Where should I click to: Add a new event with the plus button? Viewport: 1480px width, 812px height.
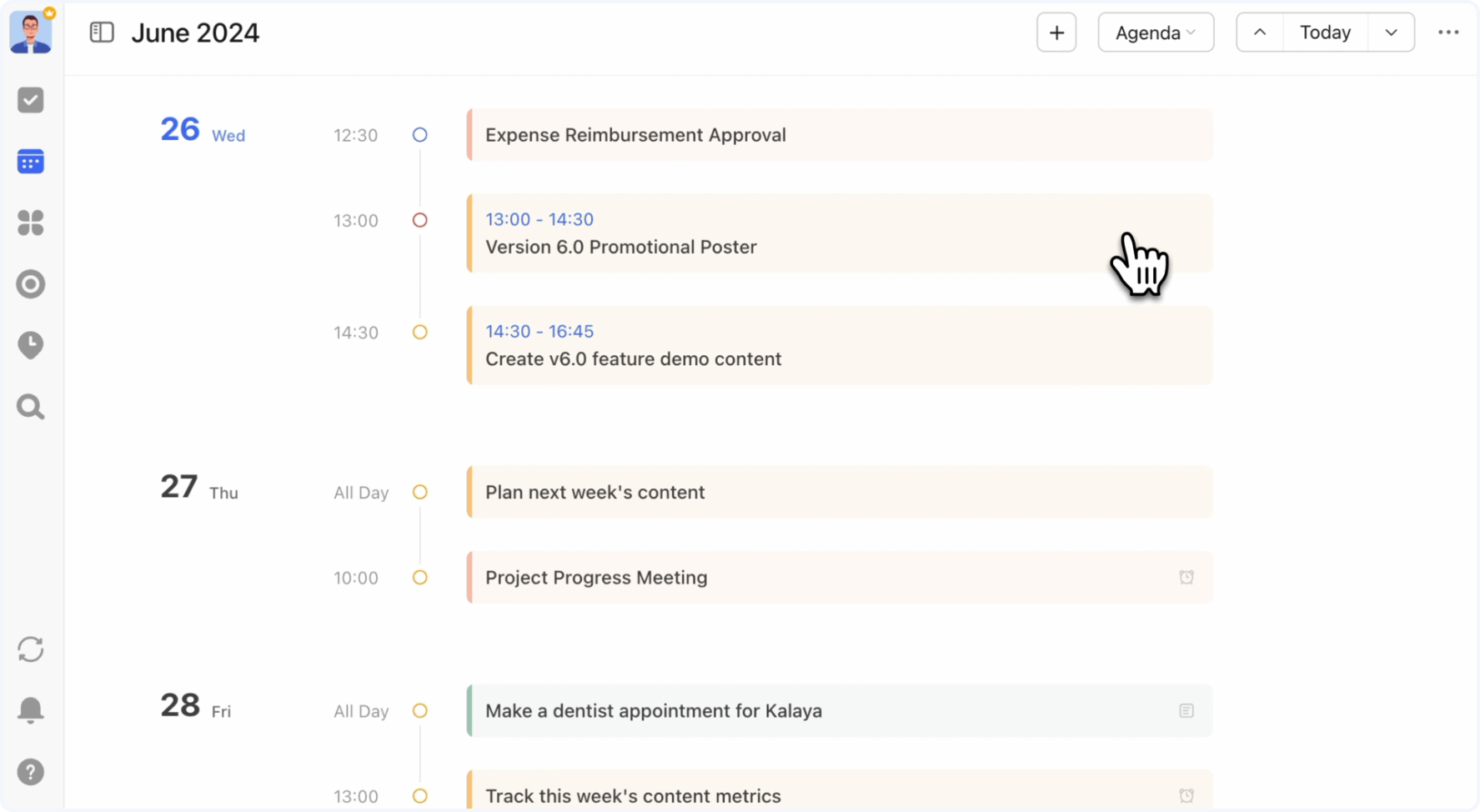(1056, 32)
